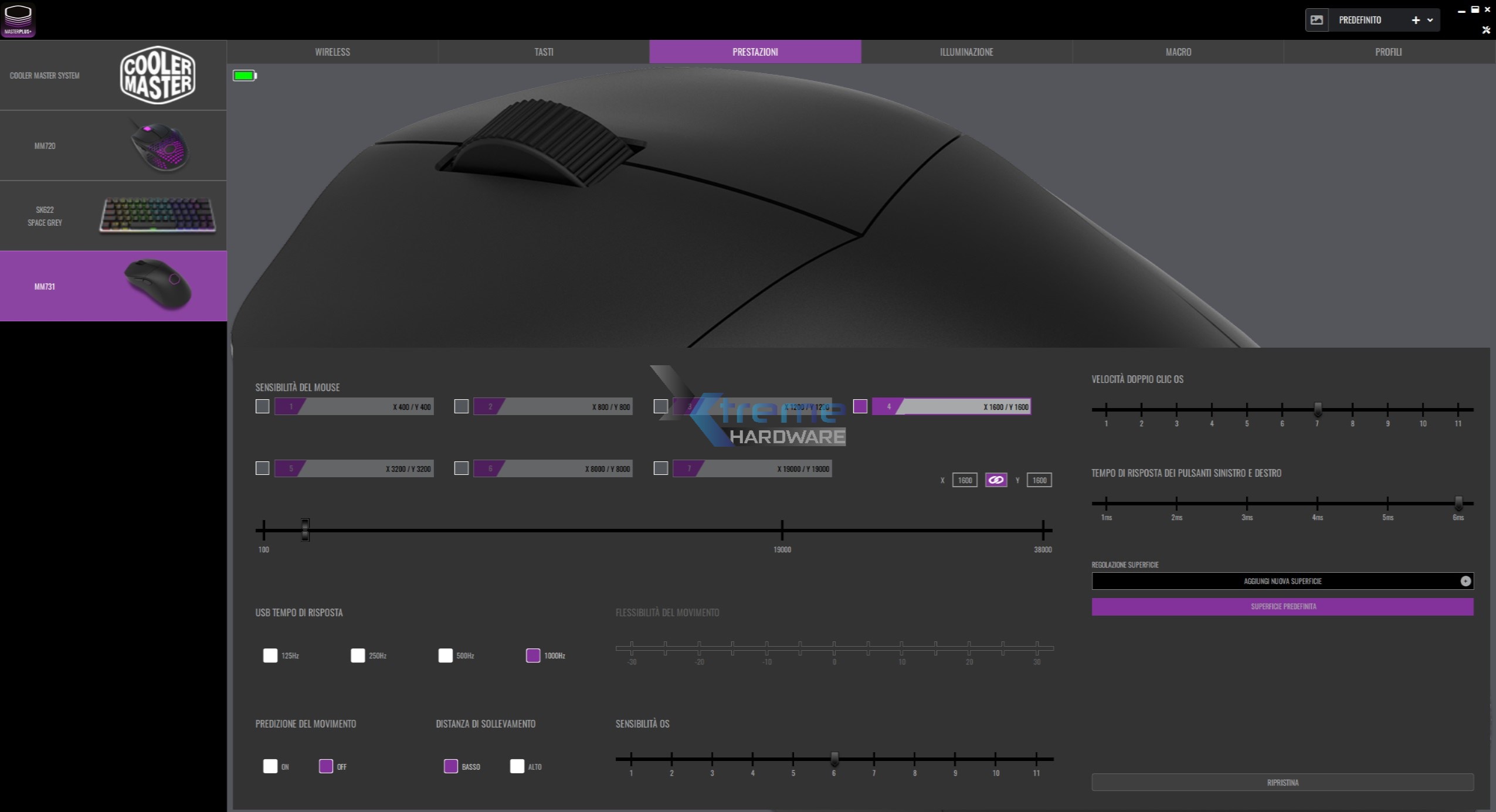This screenshot has width=1496, height=812.
Task: Expand the PREDEFINITO profile dropdown arrow
Action: pos(1430,20)
